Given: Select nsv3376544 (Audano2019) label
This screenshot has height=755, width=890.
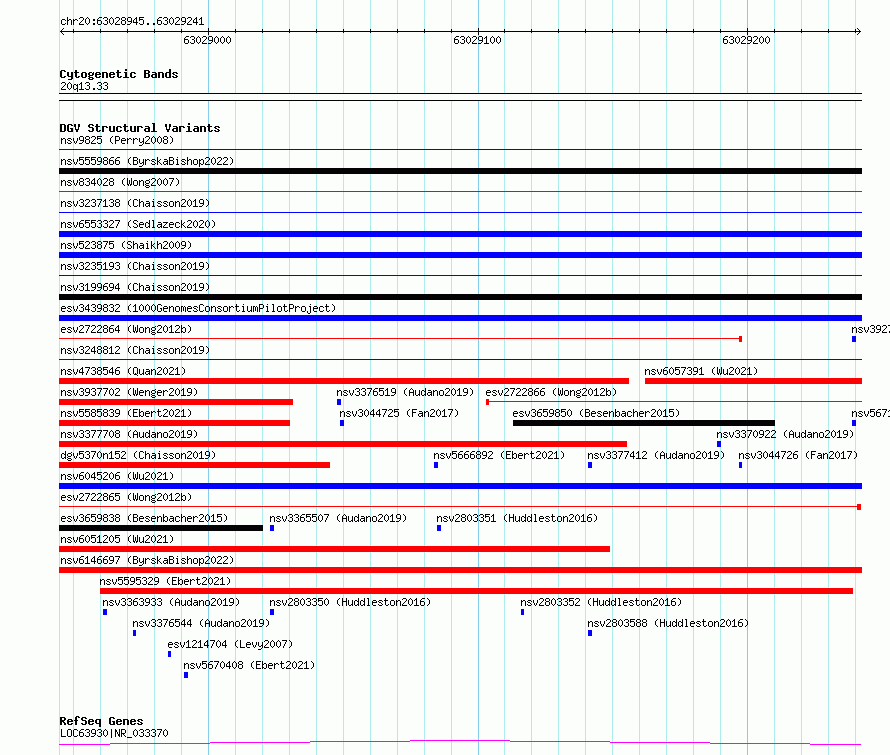Looking at the screenshot, I should pyautogui.click(x=201, y=623).
